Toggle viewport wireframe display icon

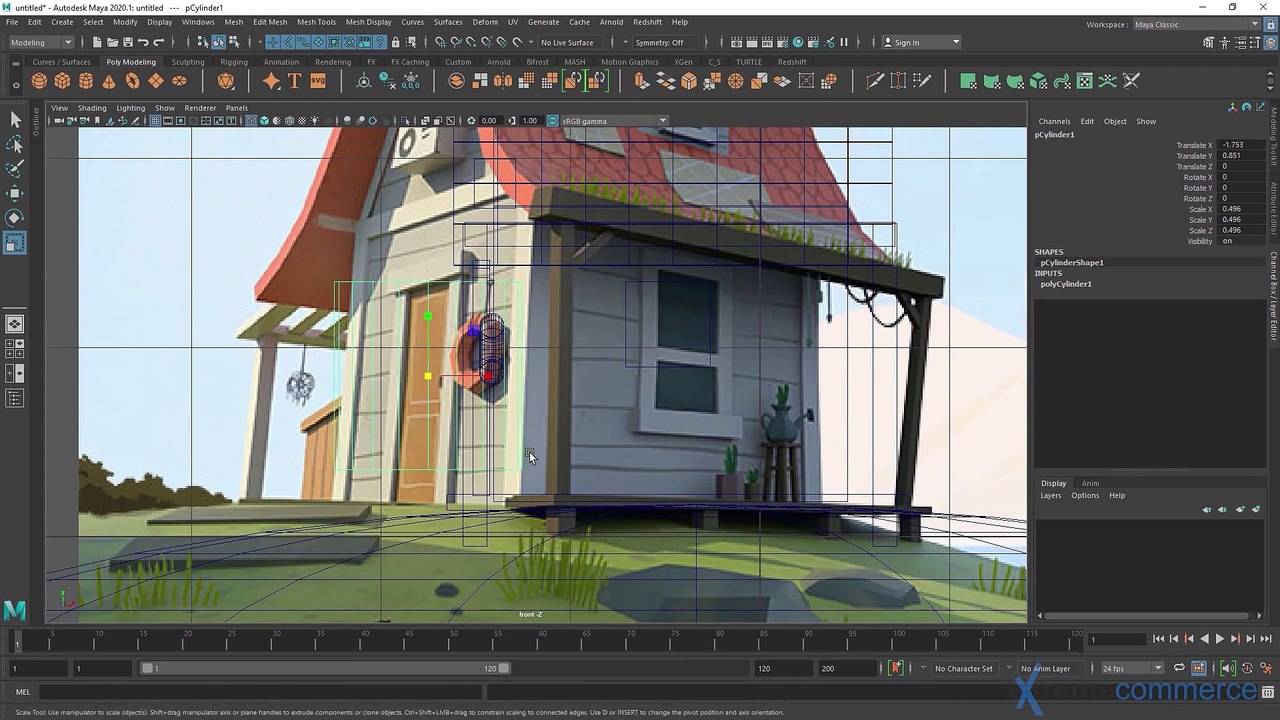(252, 121)
